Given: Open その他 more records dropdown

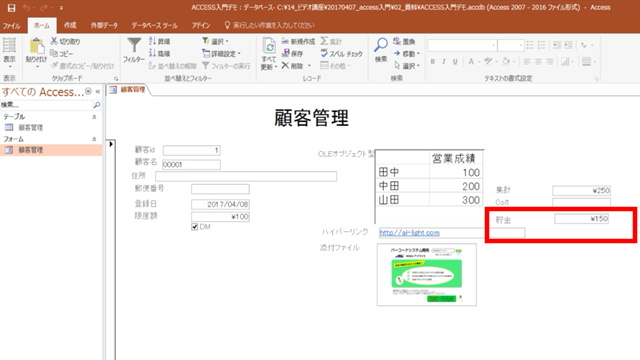Looking at the screenshot, I should pos(336,66).
